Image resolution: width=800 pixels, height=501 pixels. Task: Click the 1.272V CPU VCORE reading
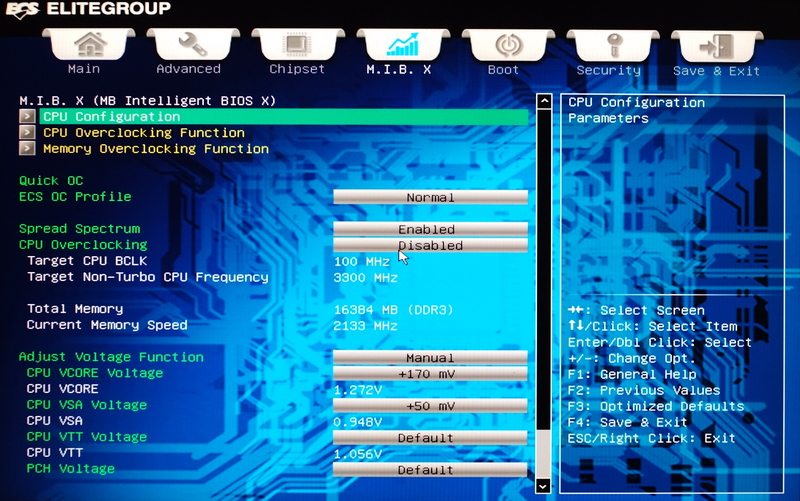tap(358, 390)
